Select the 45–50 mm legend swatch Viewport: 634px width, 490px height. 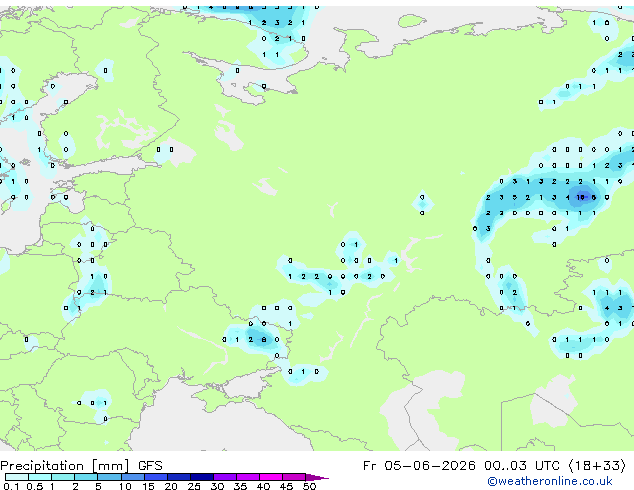coord(294,477)
